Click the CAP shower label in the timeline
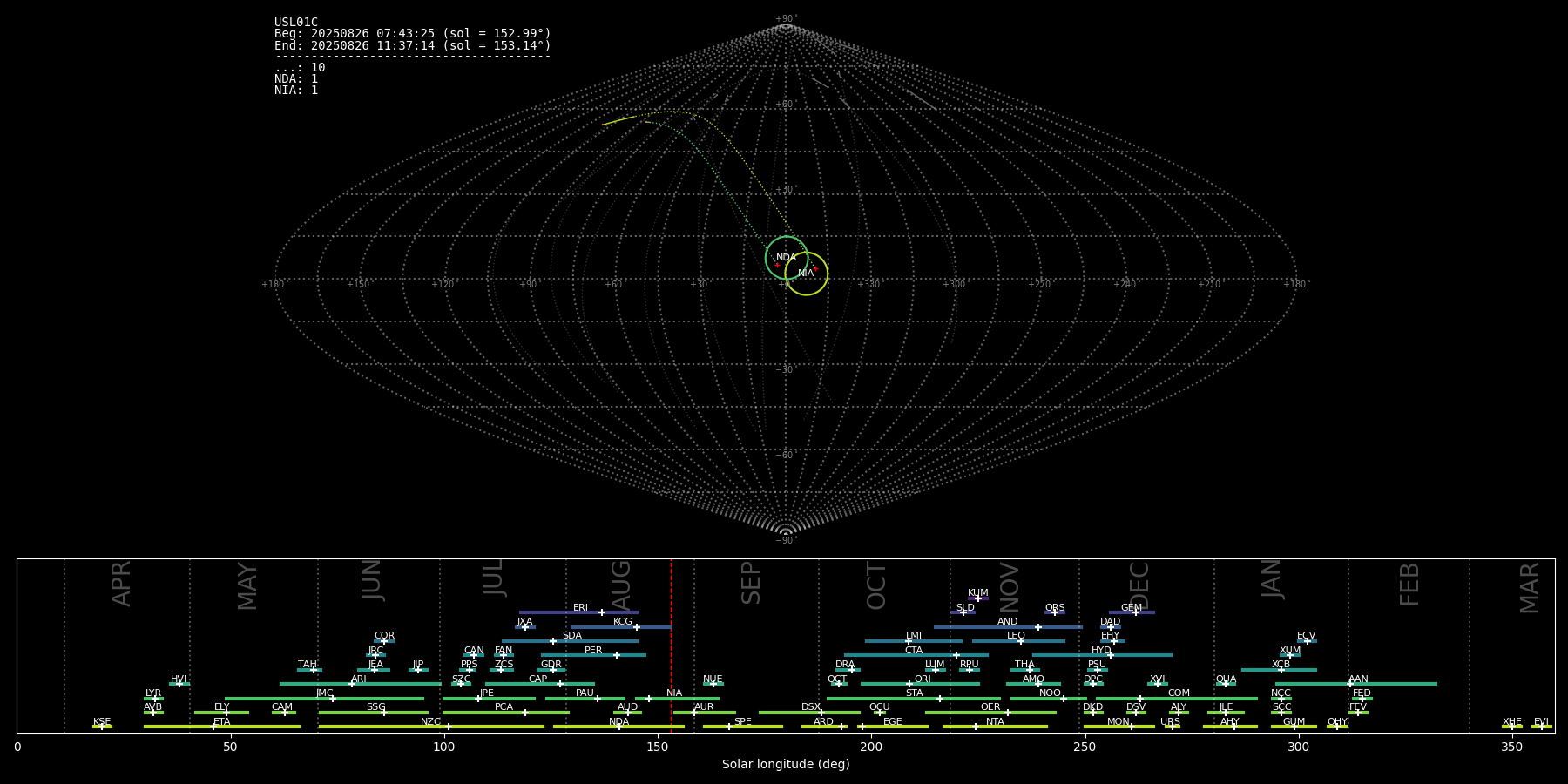 pos(538,679)
